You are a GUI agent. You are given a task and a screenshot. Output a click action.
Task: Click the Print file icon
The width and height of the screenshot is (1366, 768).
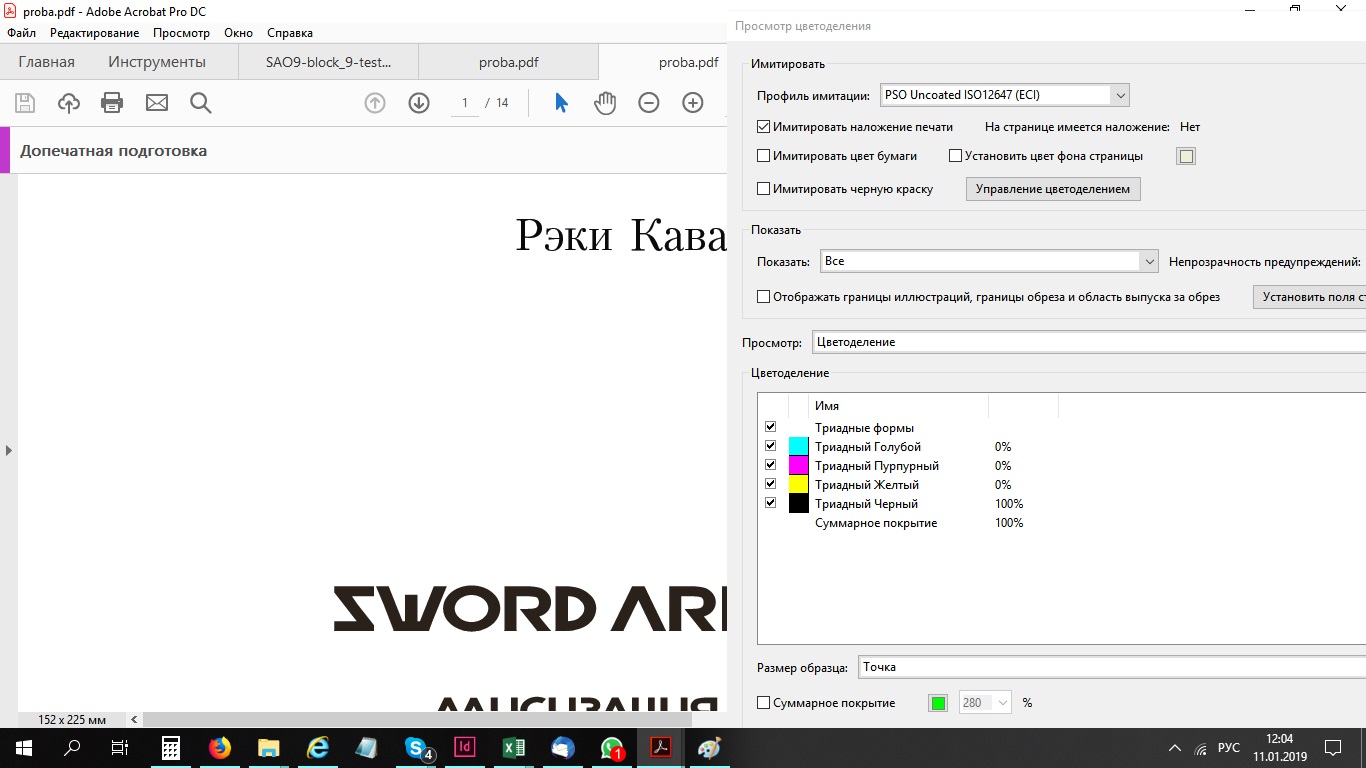(112, 103)
